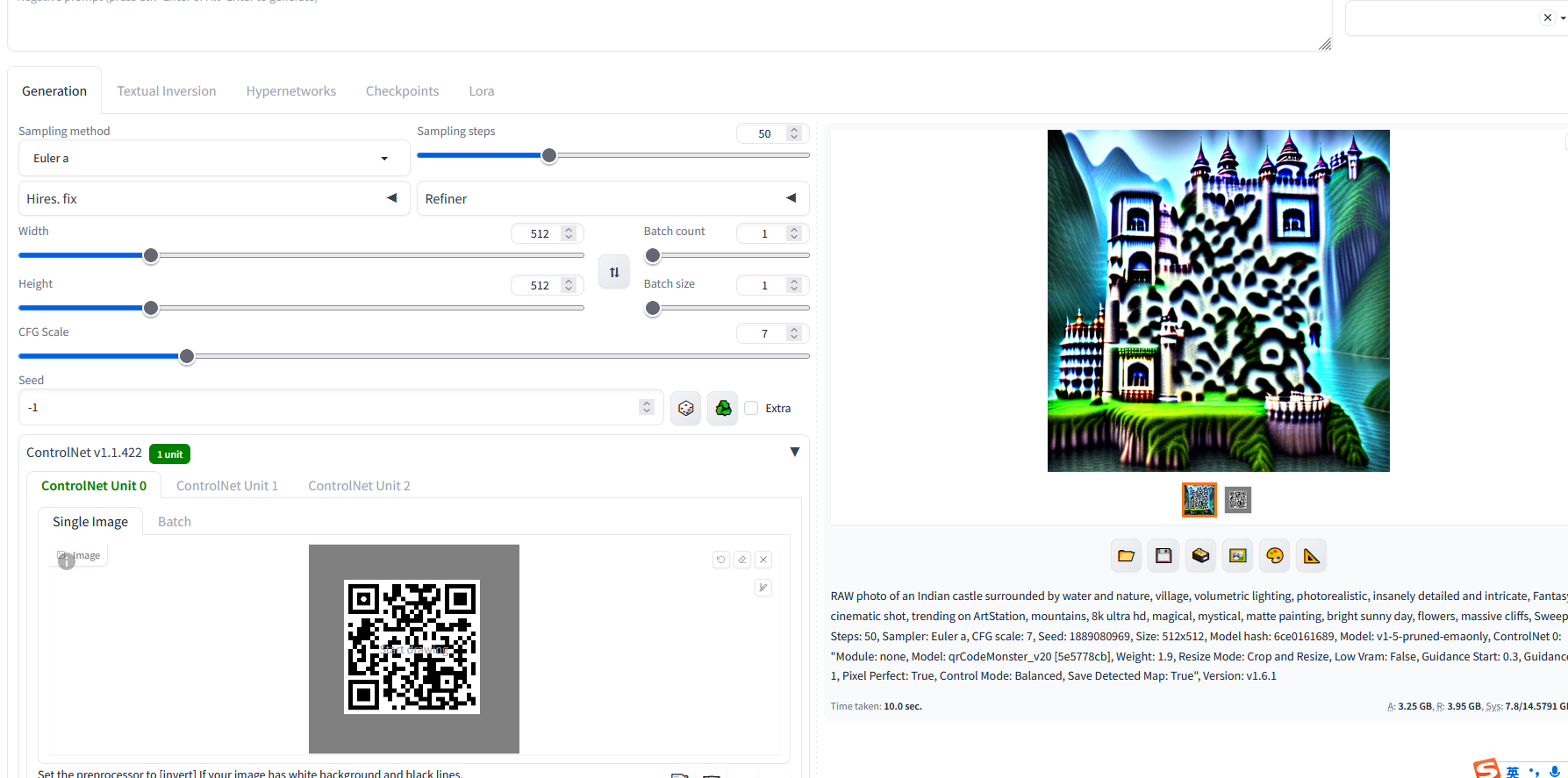Click the eraser icon on ControlNet image

pos(742,560)
